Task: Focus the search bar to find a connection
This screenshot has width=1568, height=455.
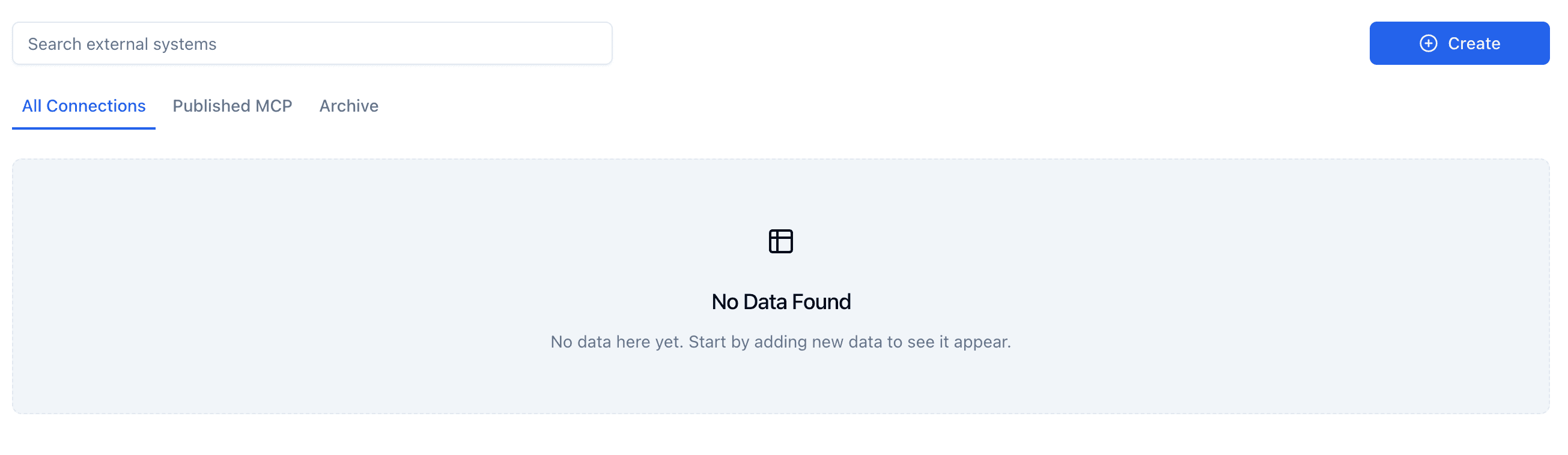Action: (312, 43)
